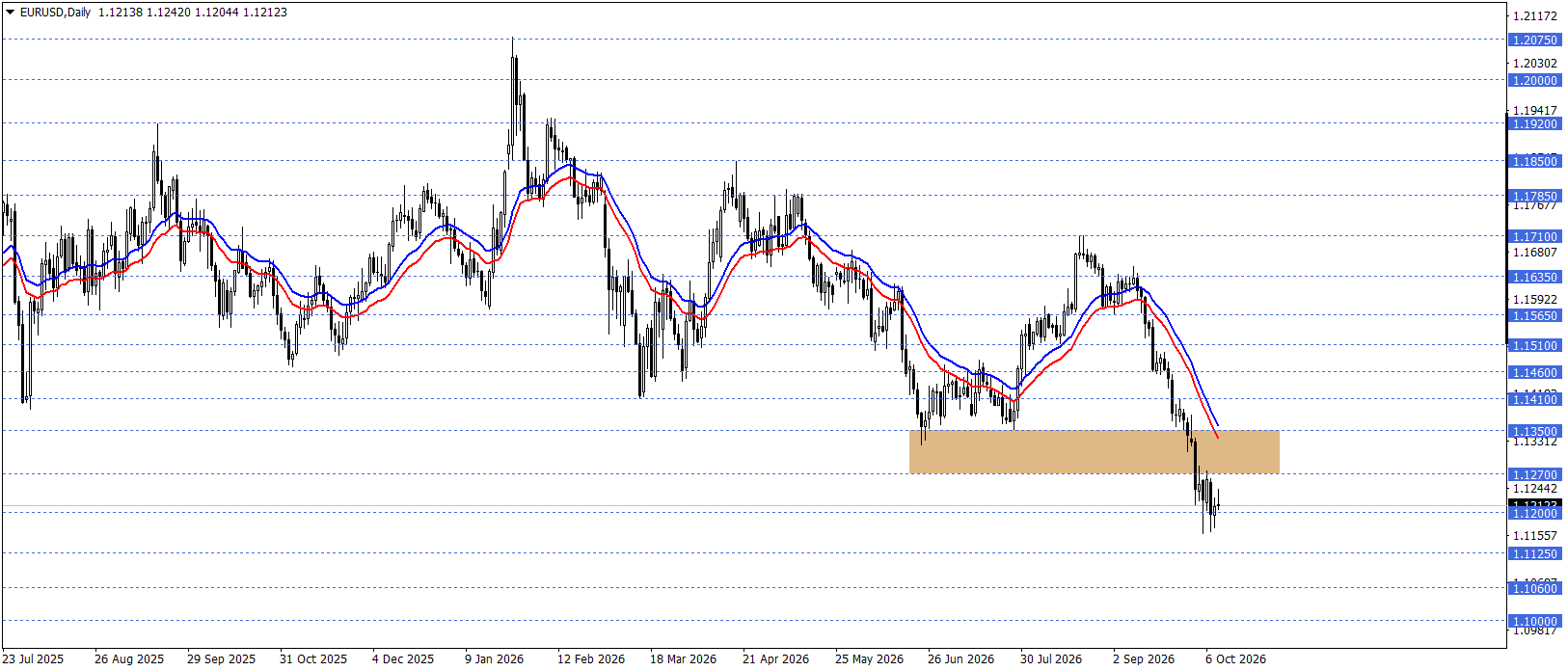The height and width of the screenshot is (671, 1568).
Task: Select the brown support zone rectangle
Action: click(1095, 452)
